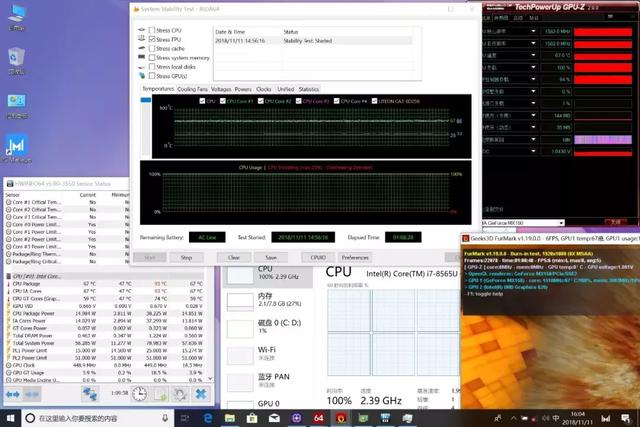Switch to the Cooling Fans tab
The width and height of the screenshot is (640, 427).
pyautogui.click(x=192, y=89)
